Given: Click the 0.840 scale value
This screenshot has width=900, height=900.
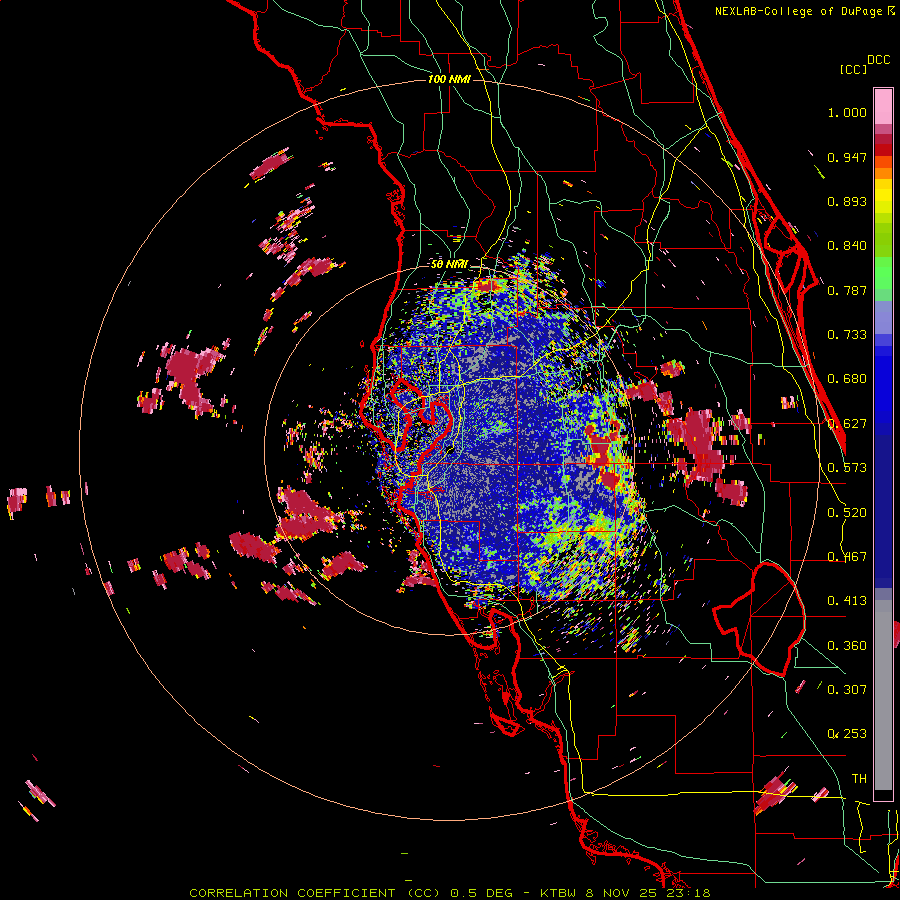Looking at the screenshot, I should coord(847,246).
